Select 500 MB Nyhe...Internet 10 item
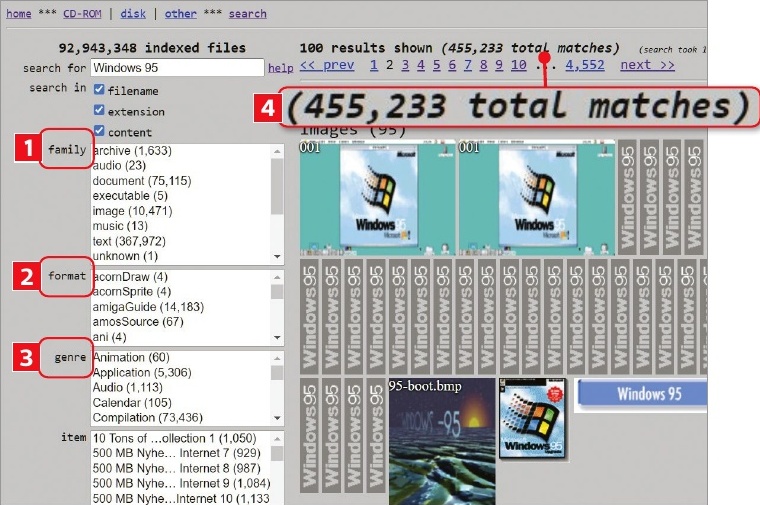The width and height of the screenshot is (760, 505). tap(181, 498)
